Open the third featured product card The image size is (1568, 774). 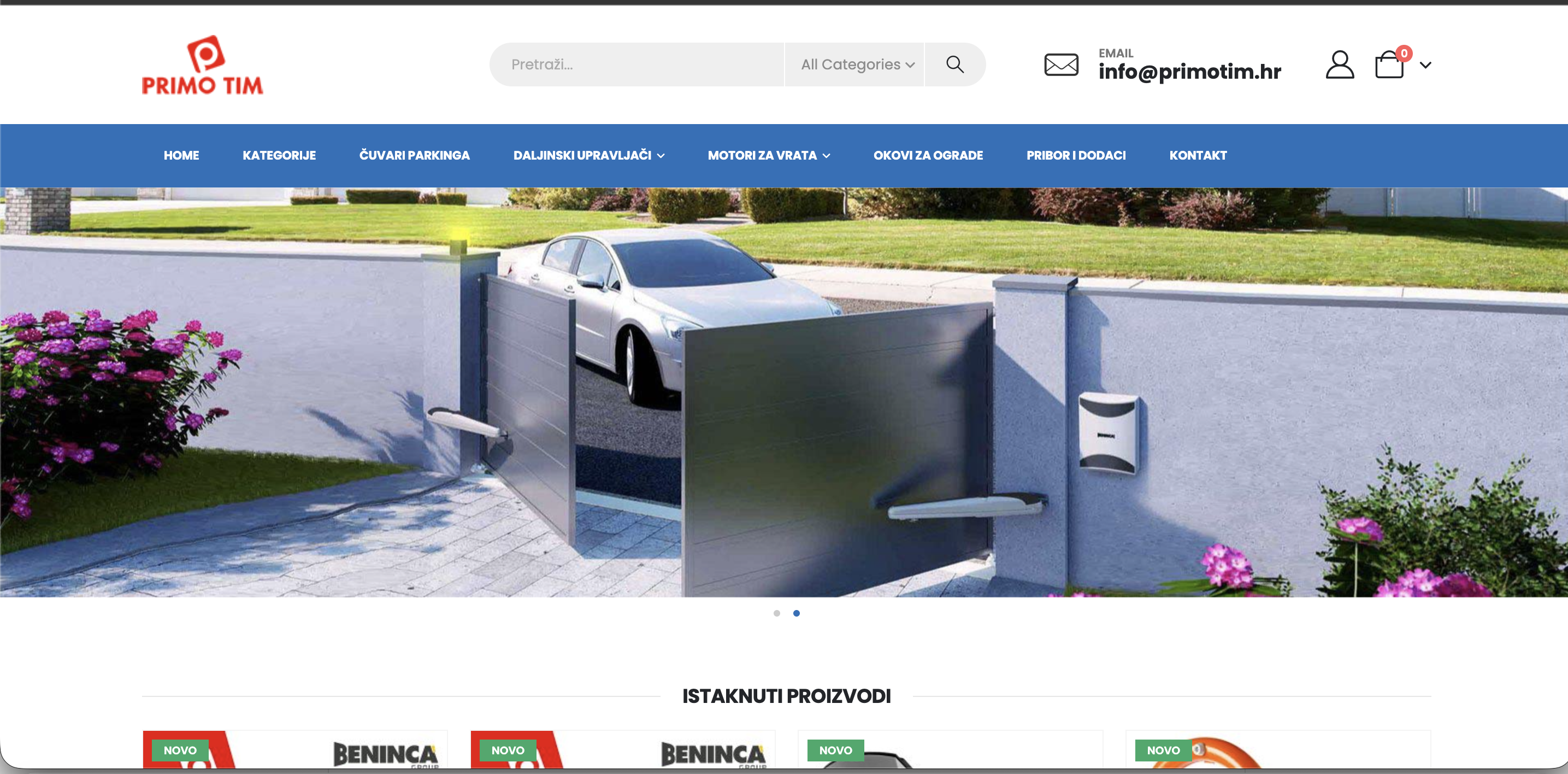pos(950,749)
